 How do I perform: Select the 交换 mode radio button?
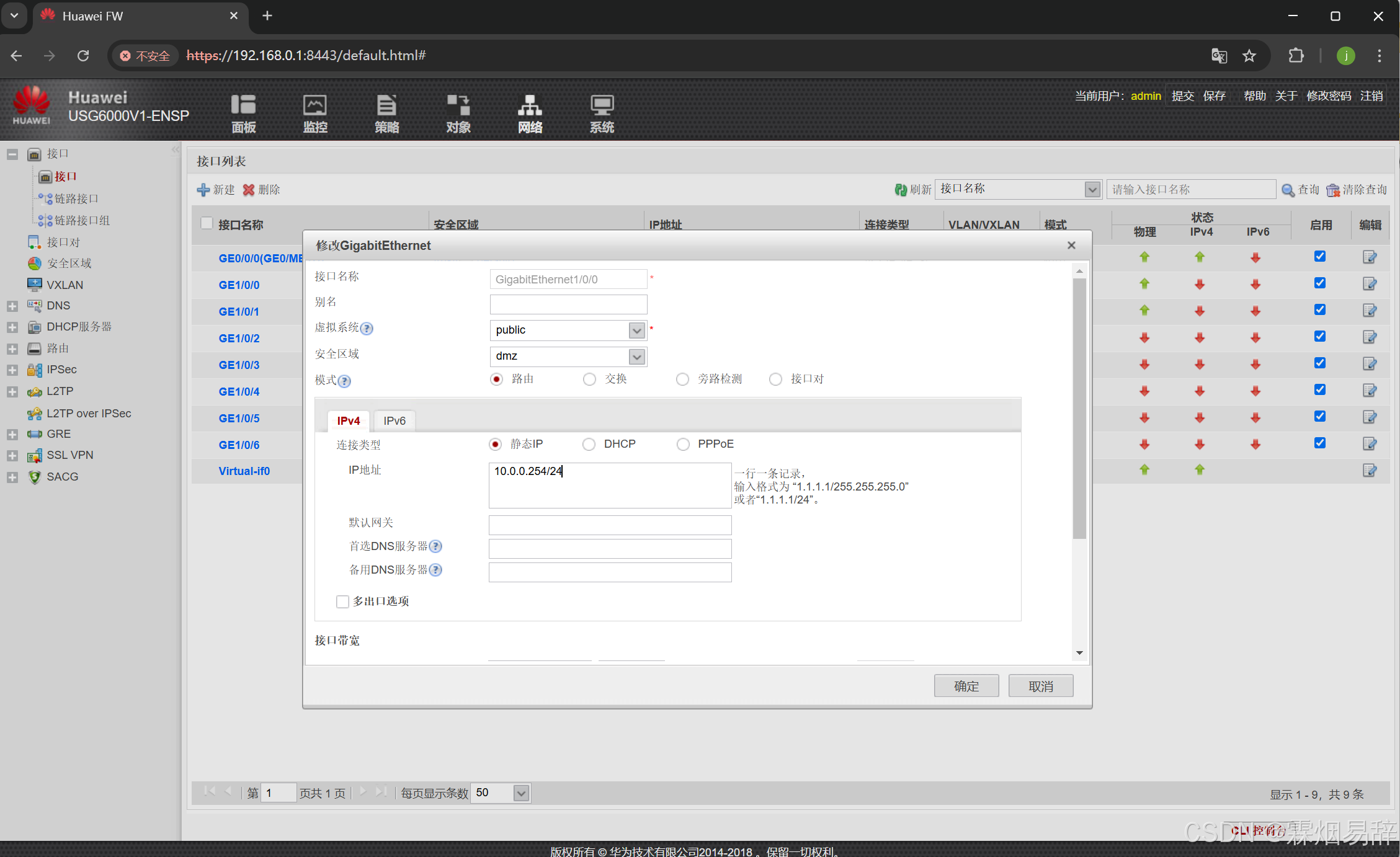pyautogui.click(x=589, y=379)
